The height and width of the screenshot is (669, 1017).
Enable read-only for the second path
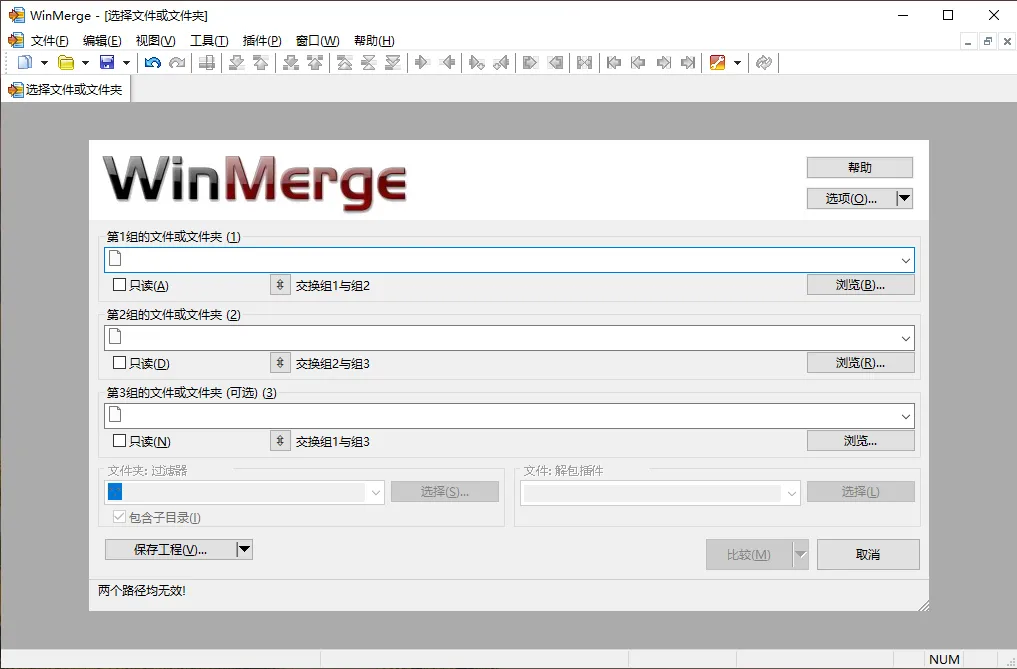[117, 362]
